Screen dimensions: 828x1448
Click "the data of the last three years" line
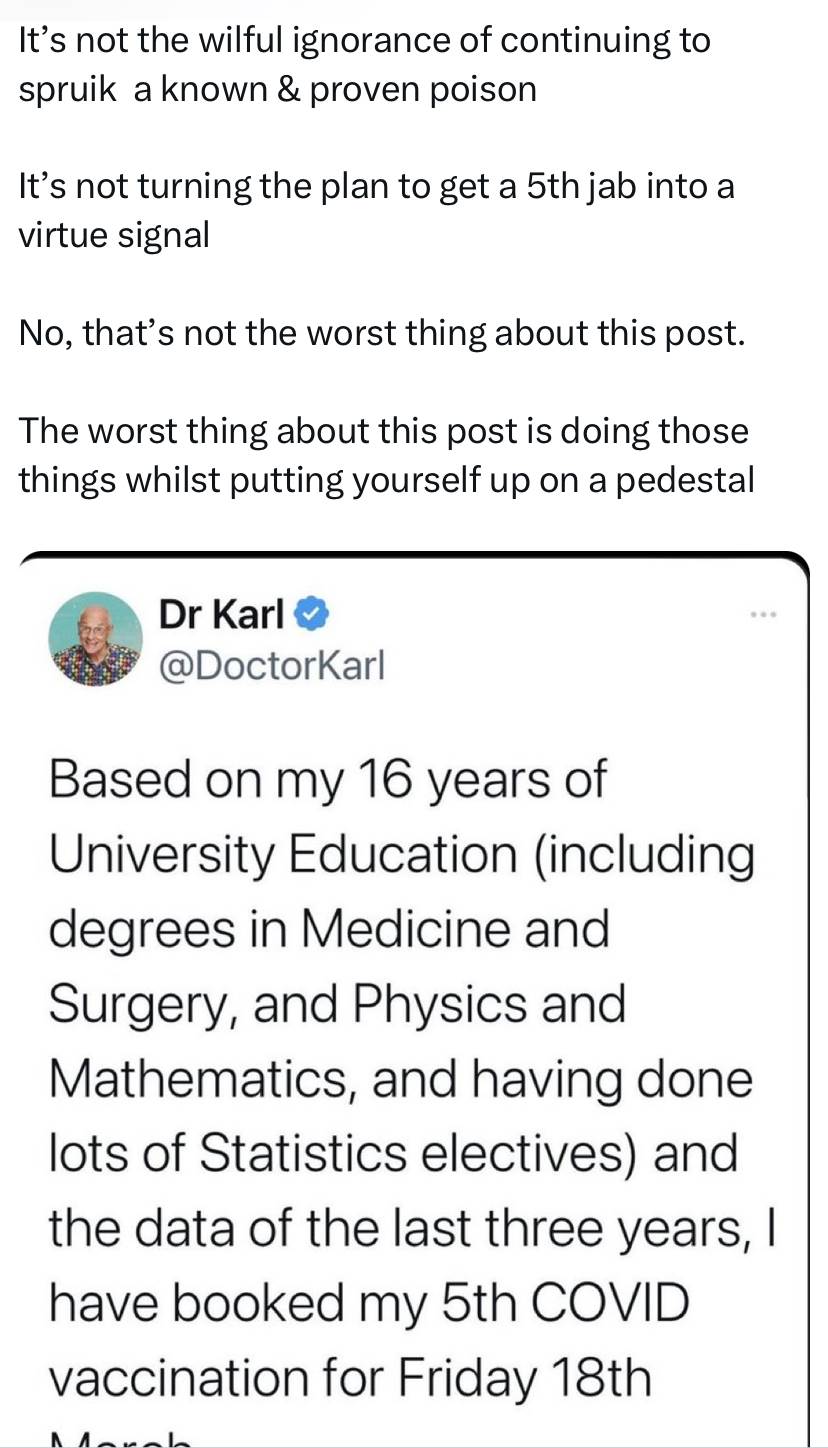(412, 1228)
